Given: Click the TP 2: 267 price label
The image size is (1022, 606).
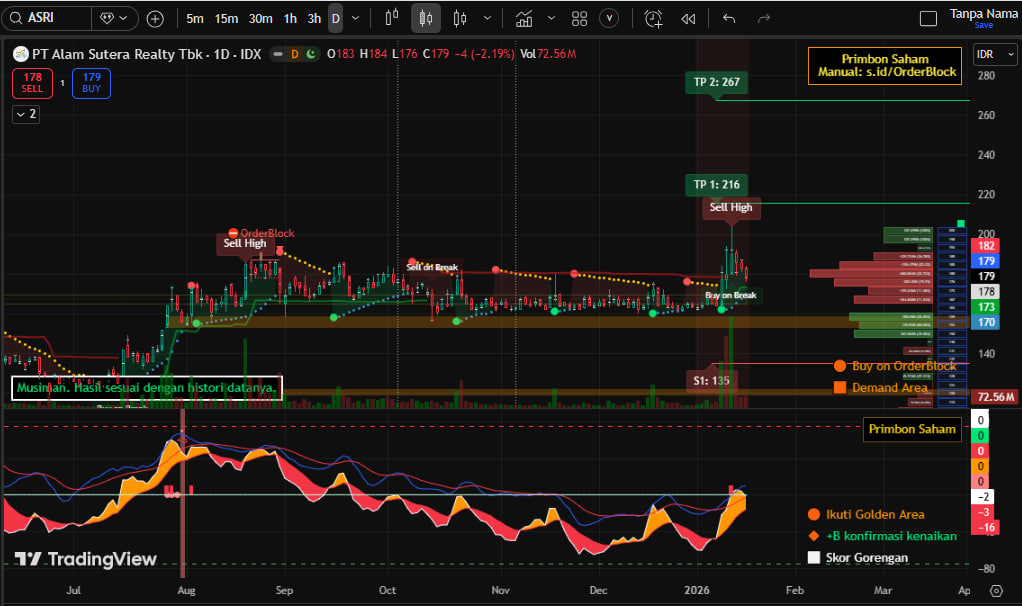Looking at the screenshot, I should point(716,82).
